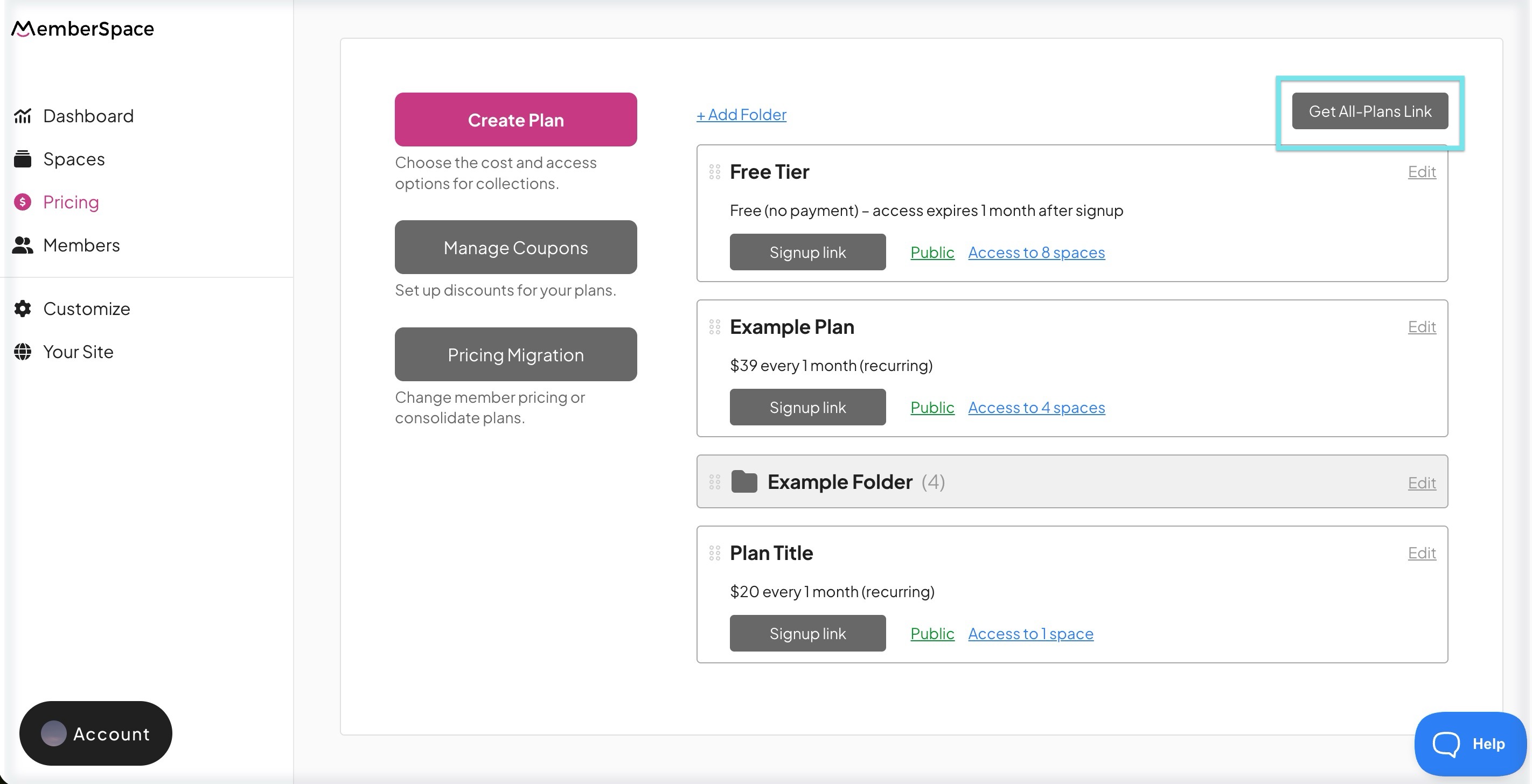
Task: Click the Spaces stack icon
Action: click(x=23, y=159)
